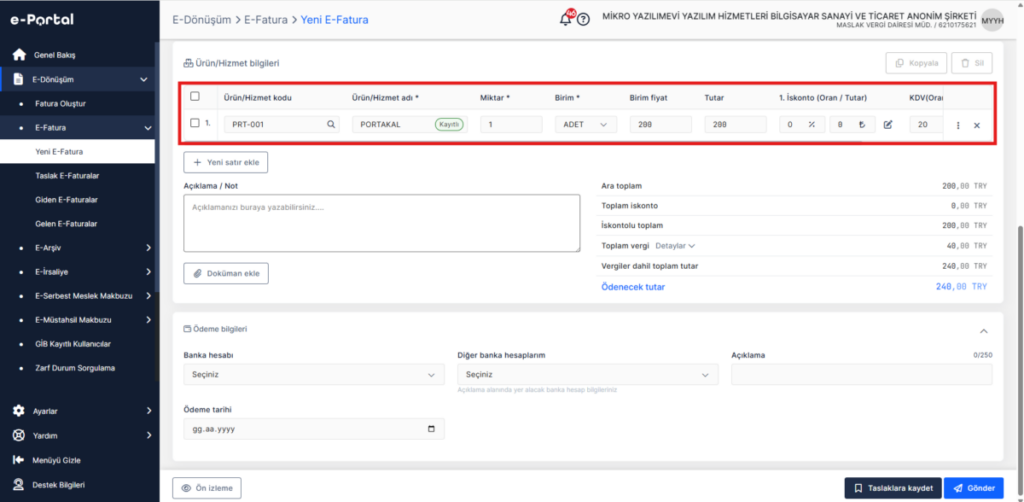Click the PORTAKAL product name field
This screenshot has height=502, width=1024.
(x=409, y=125)
